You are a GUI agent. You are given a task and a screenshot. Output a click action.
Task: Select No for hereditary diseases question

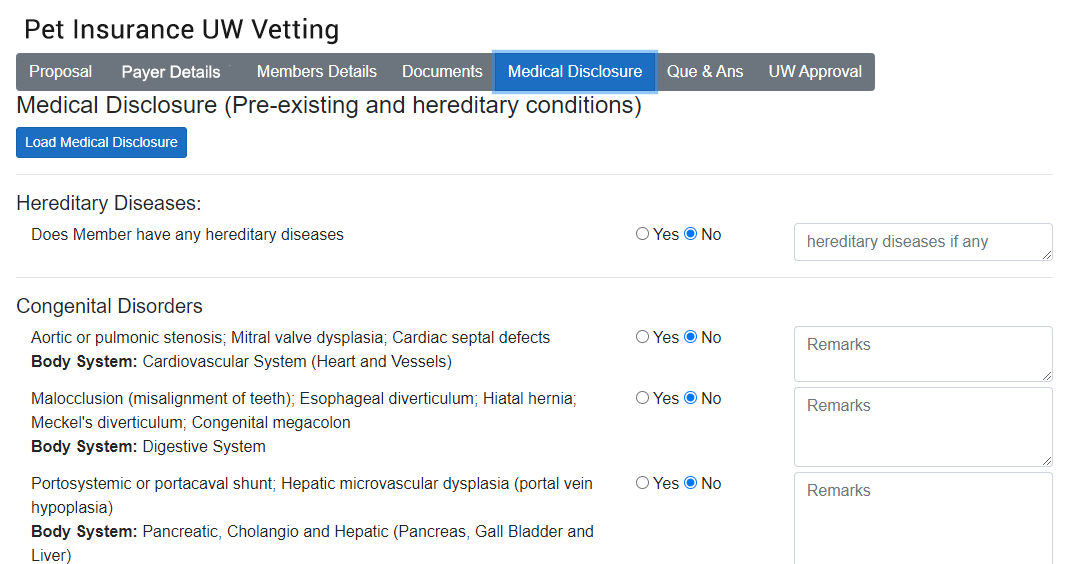[690, 234]
